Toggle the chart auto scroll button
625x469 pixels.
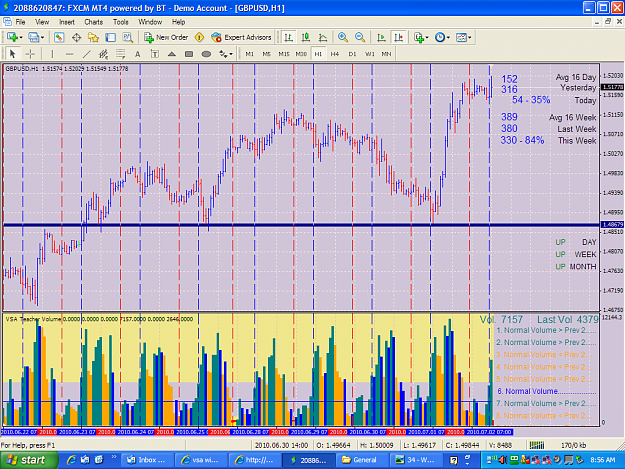click(381, 37)
